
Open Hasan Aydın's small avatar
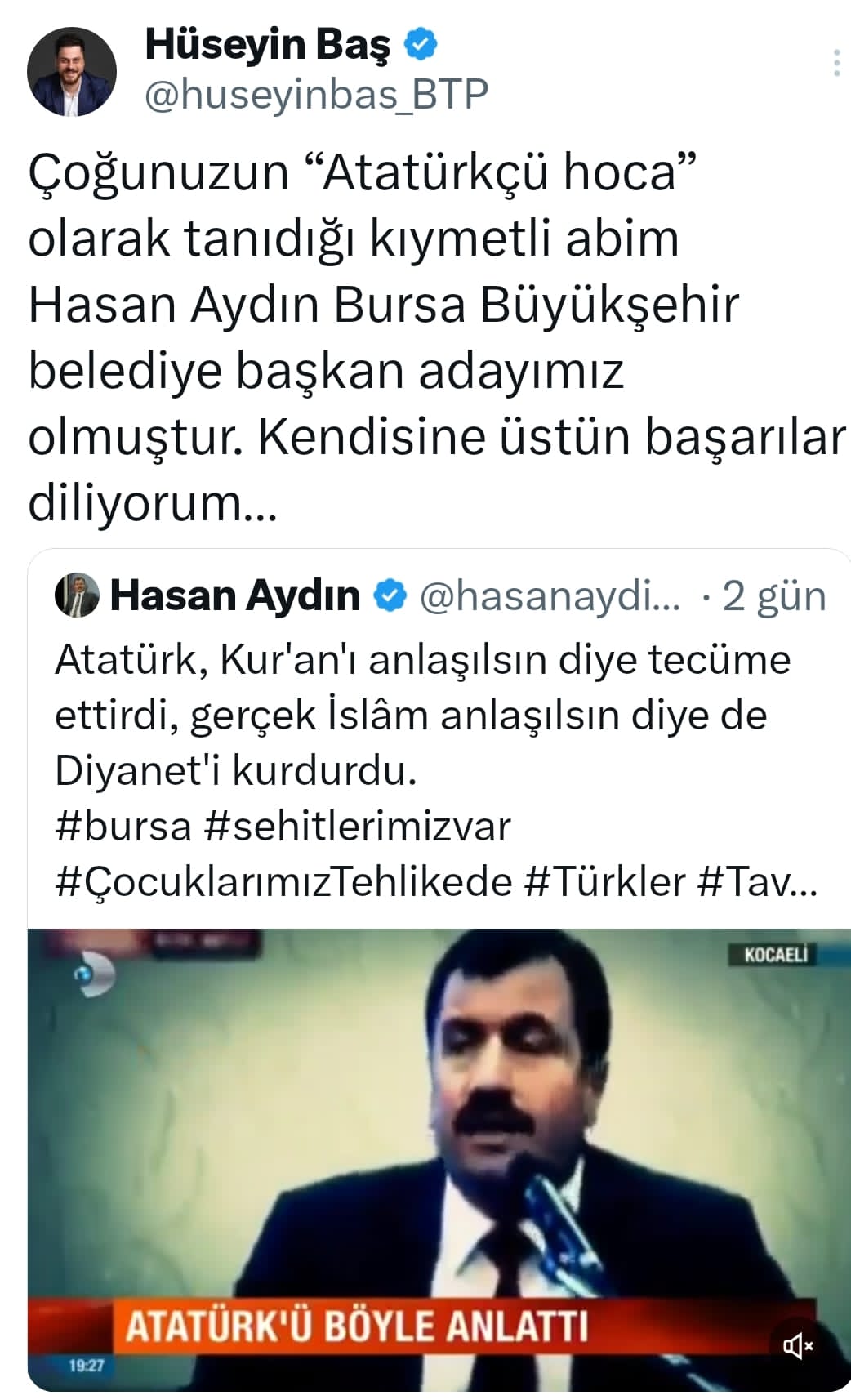pos(77,595)
